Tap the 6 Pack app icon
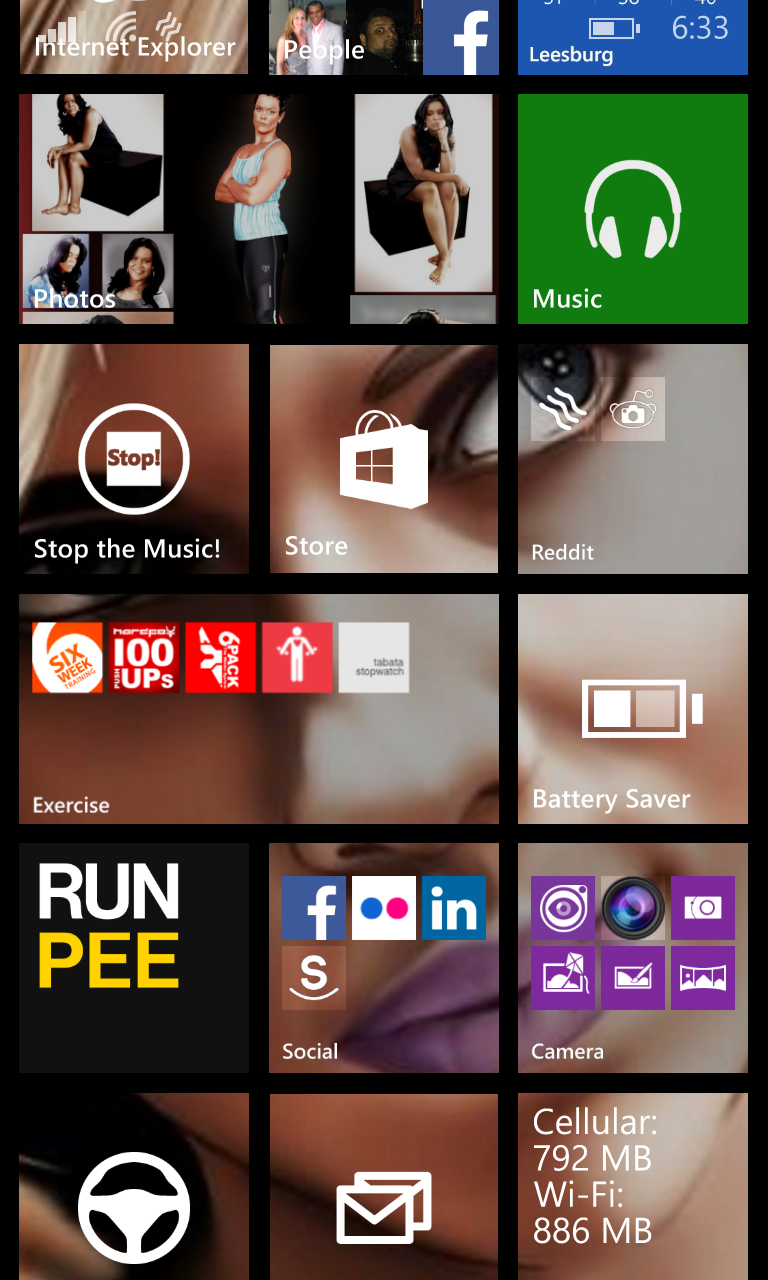This screenshot has width=768, height=1280. point(221,658)
